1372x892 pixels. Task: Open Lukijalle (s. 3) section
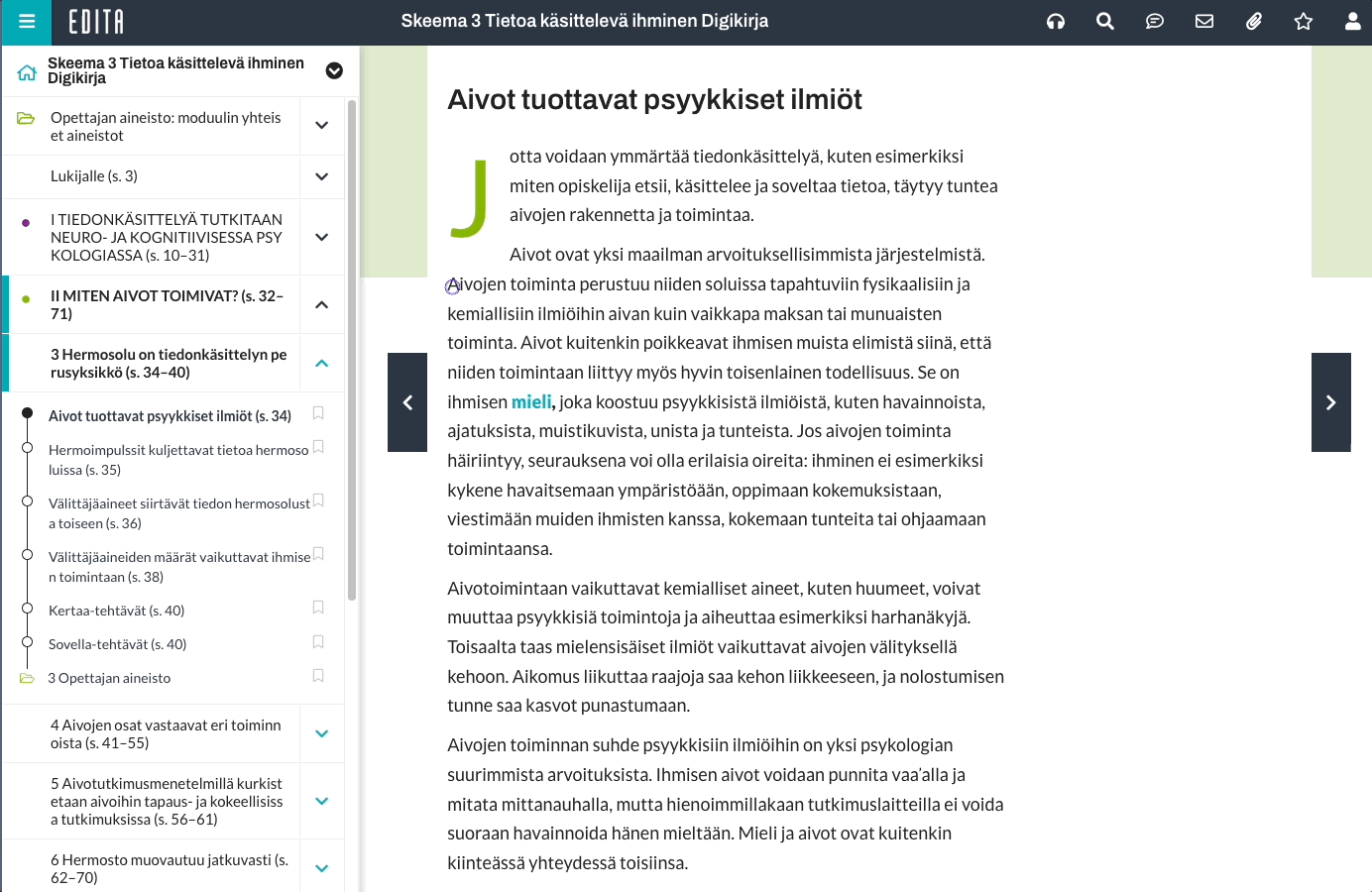click(x=94, y=176)
